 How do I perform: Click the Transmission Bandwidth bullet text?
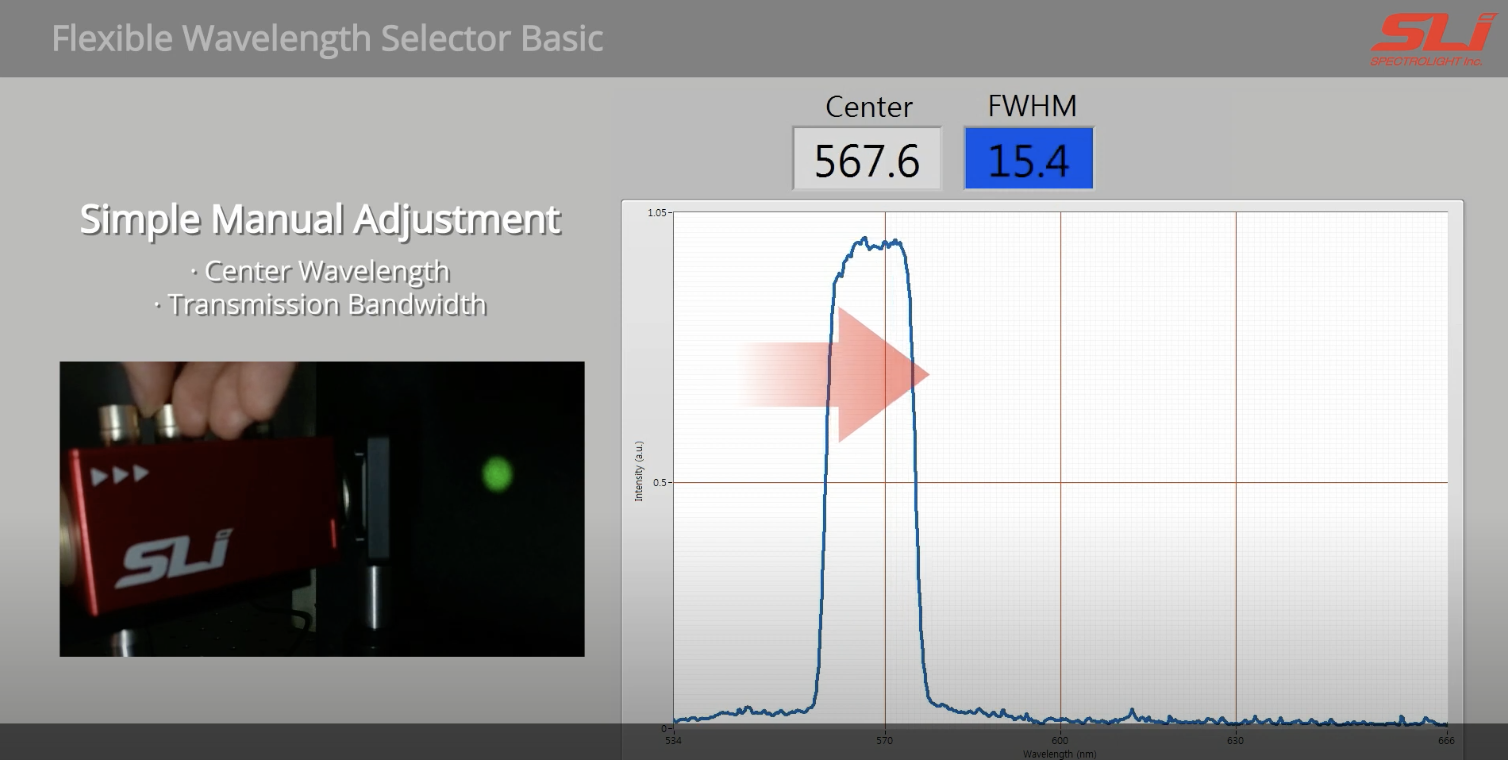pos(321,304)
